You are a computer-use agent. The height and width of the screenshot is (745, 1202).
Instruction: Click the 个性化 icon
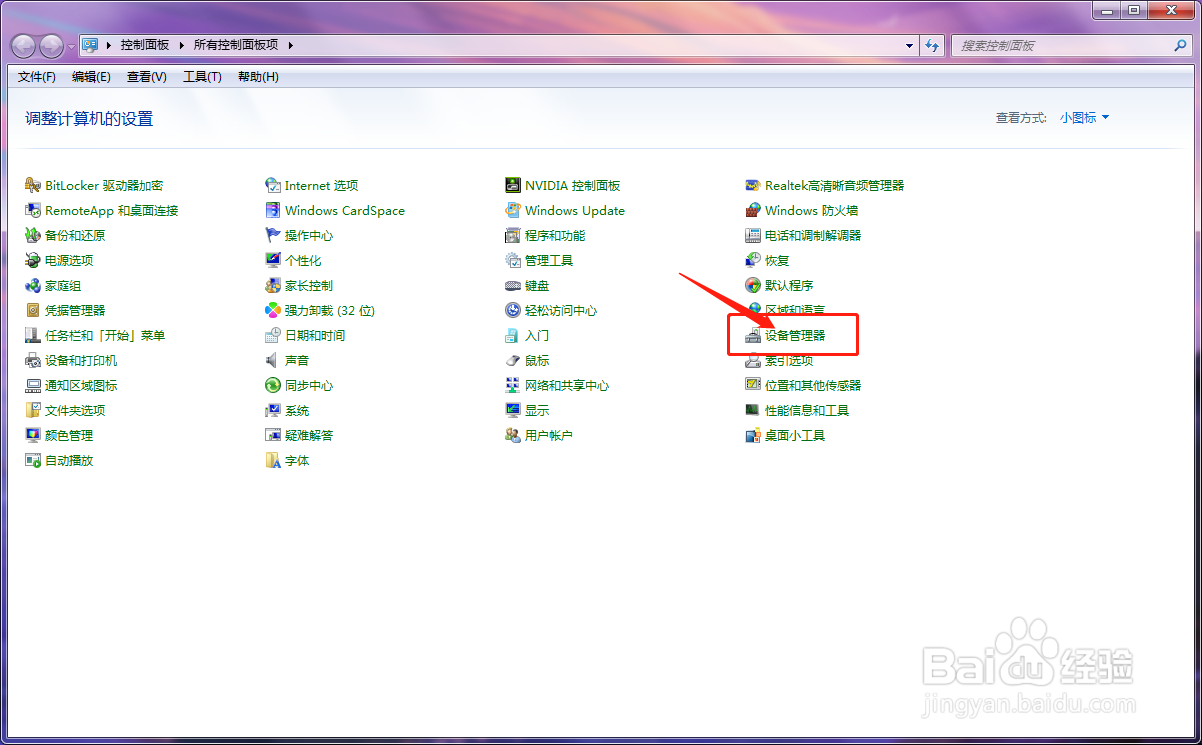[273, 260]
